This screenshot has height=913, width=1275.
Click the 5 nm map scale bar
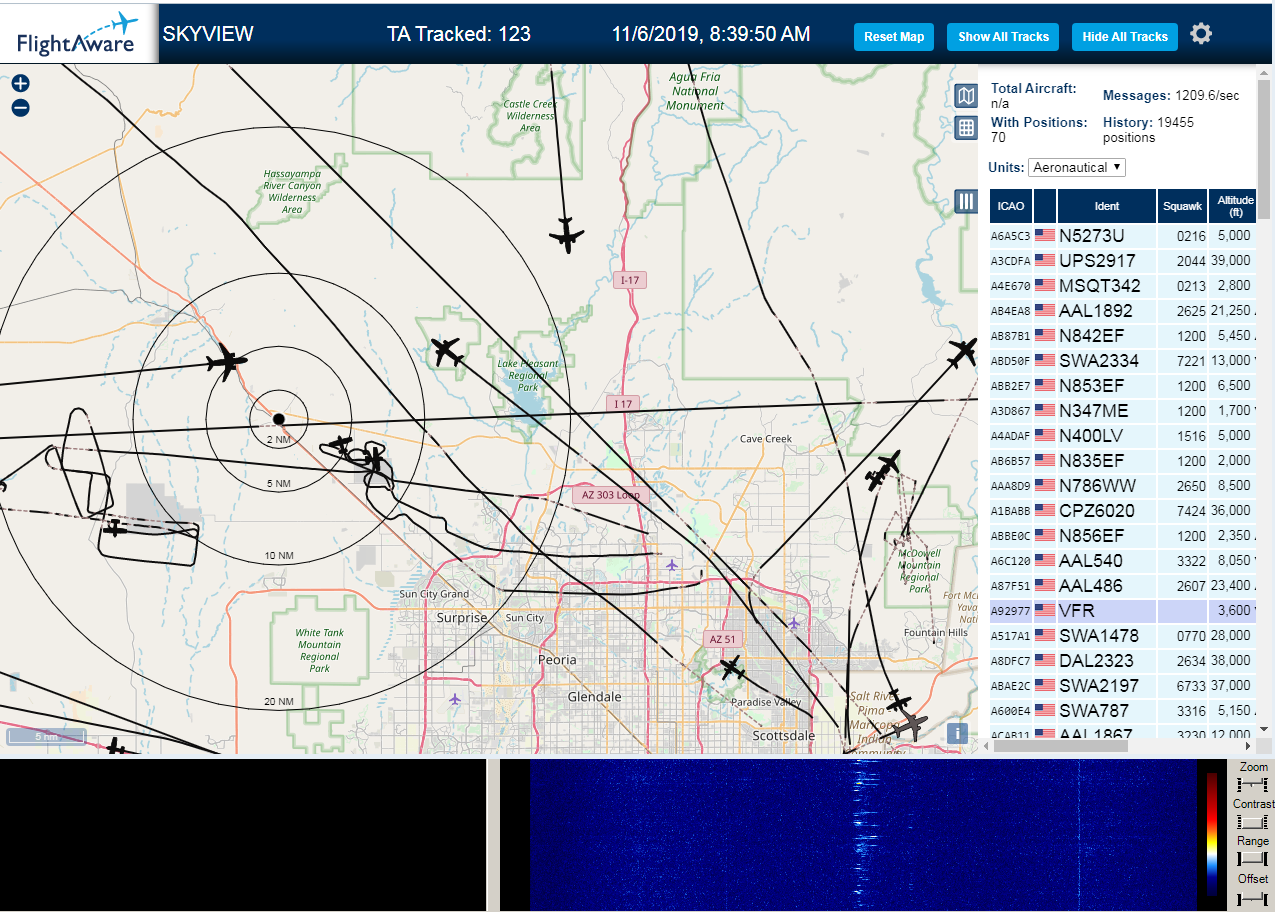pyautogui.click(x=46, y=737)
